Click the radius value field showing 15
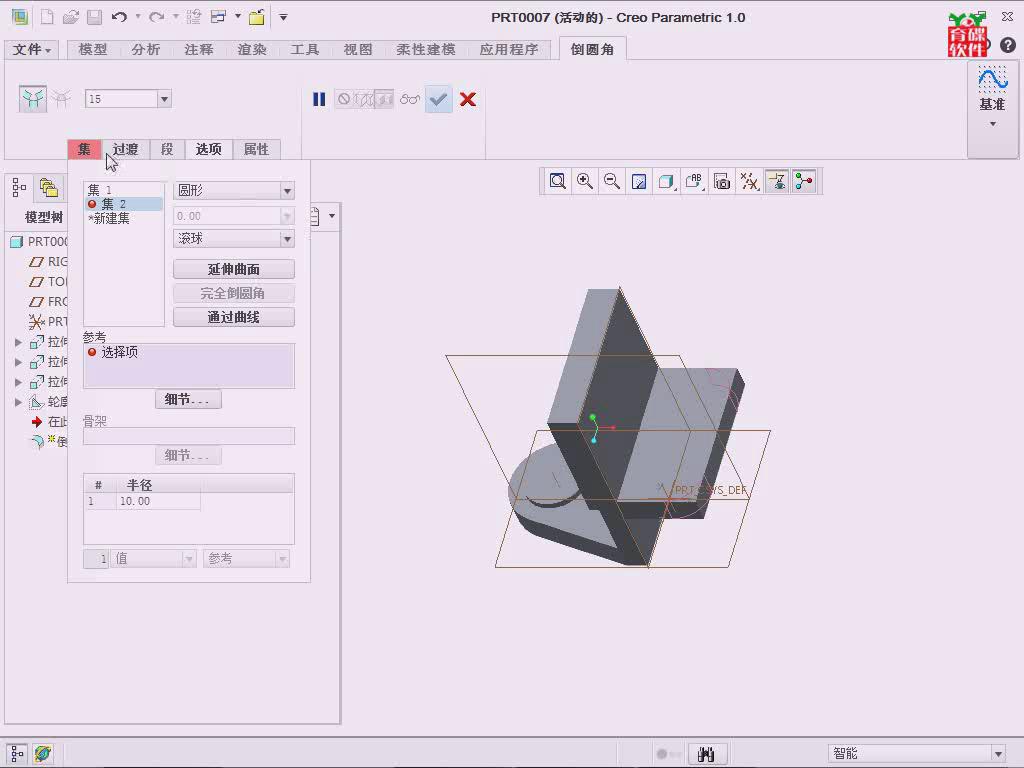Image resolution: width=1024 pixels, height=768 pixels. click(121, 99)
